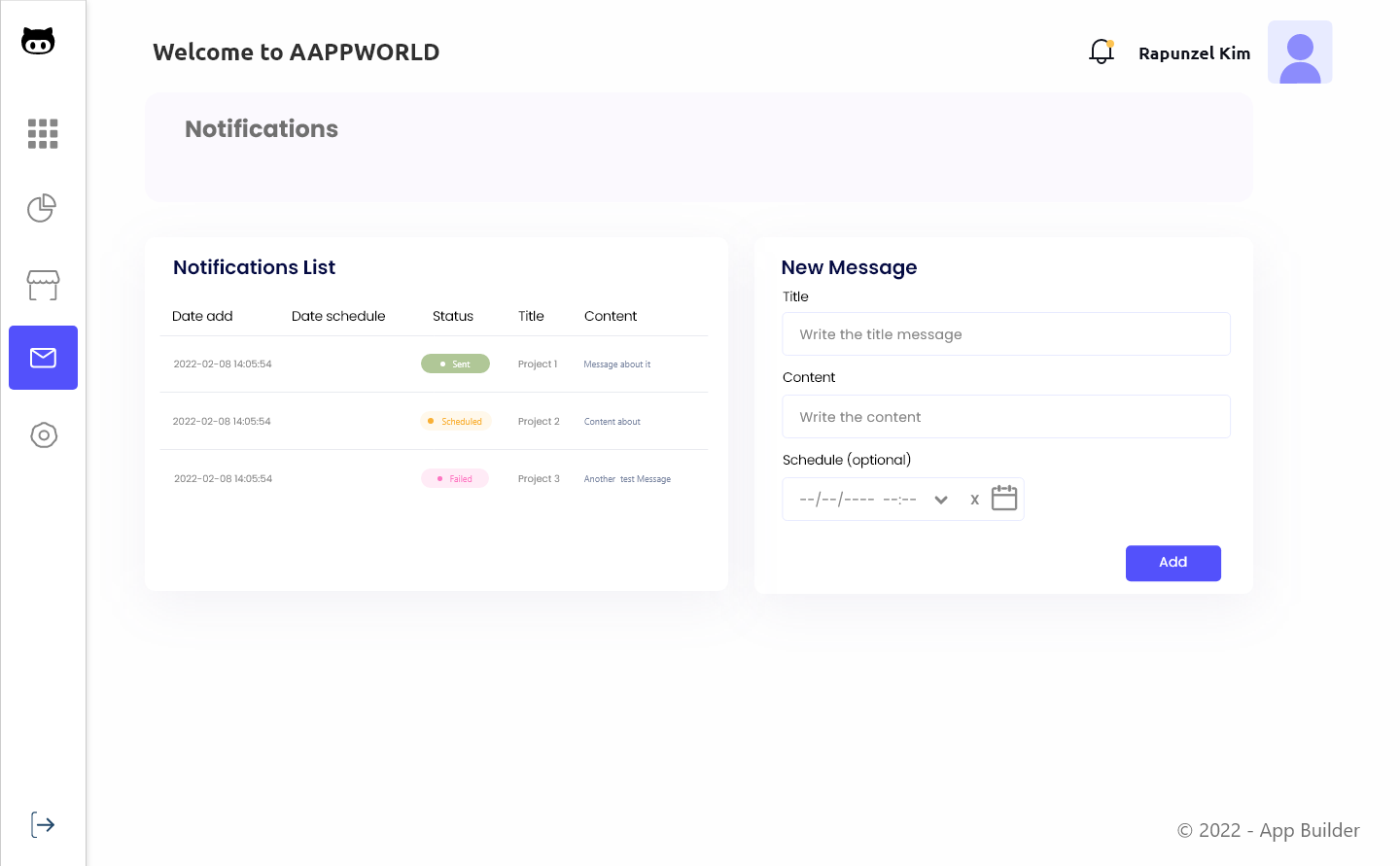Select the Project 1 title cell

pos(538,364)
